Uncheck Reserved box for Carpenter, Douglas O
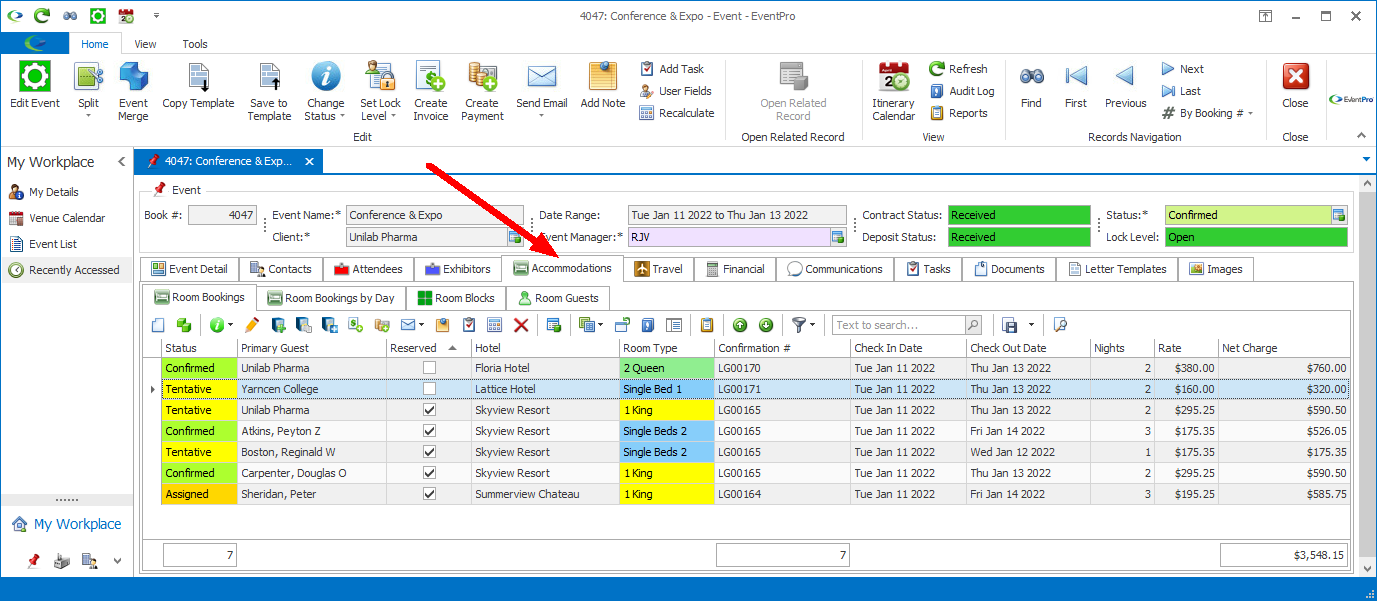The image size is (1377, 601). pos(430,473)
